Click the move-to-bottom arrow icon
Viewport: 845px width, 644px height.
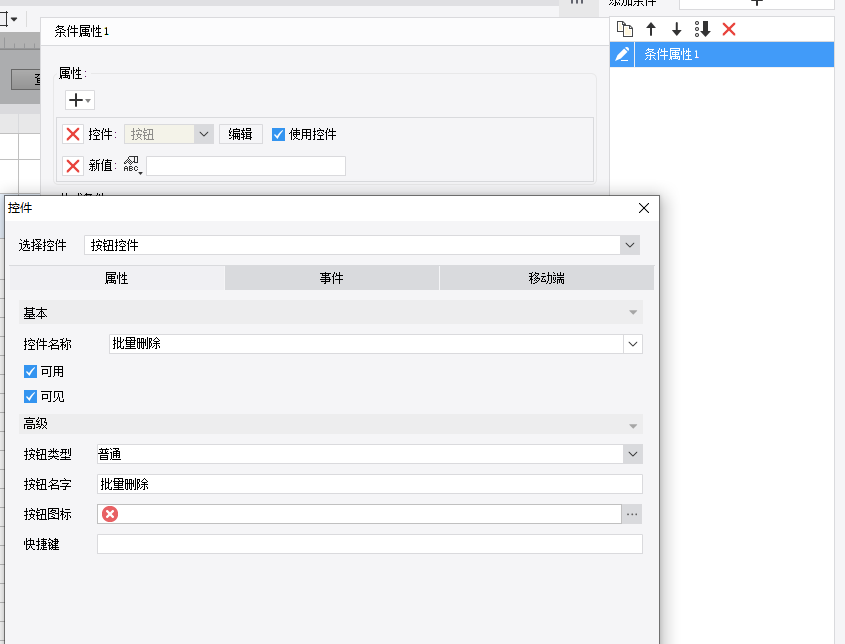pos(702,29)
